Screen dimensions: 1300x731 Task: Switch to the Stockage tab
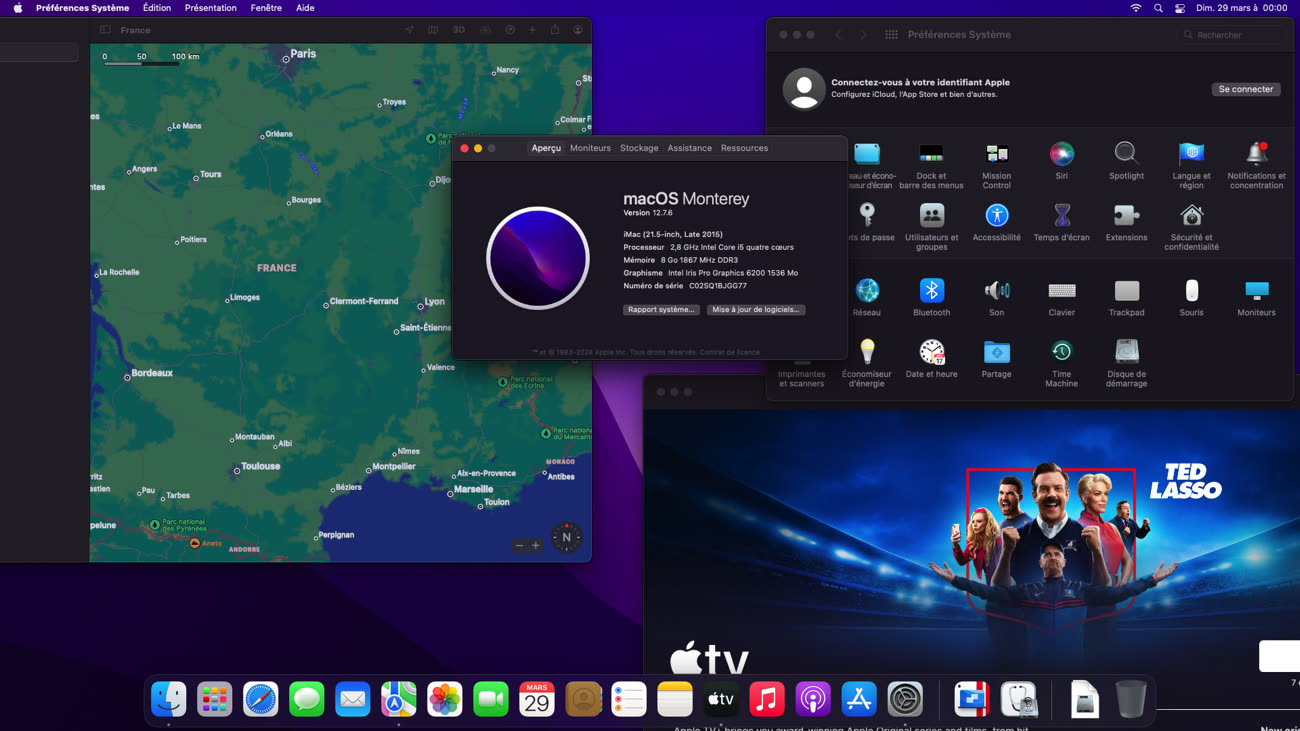coord(639,148)
